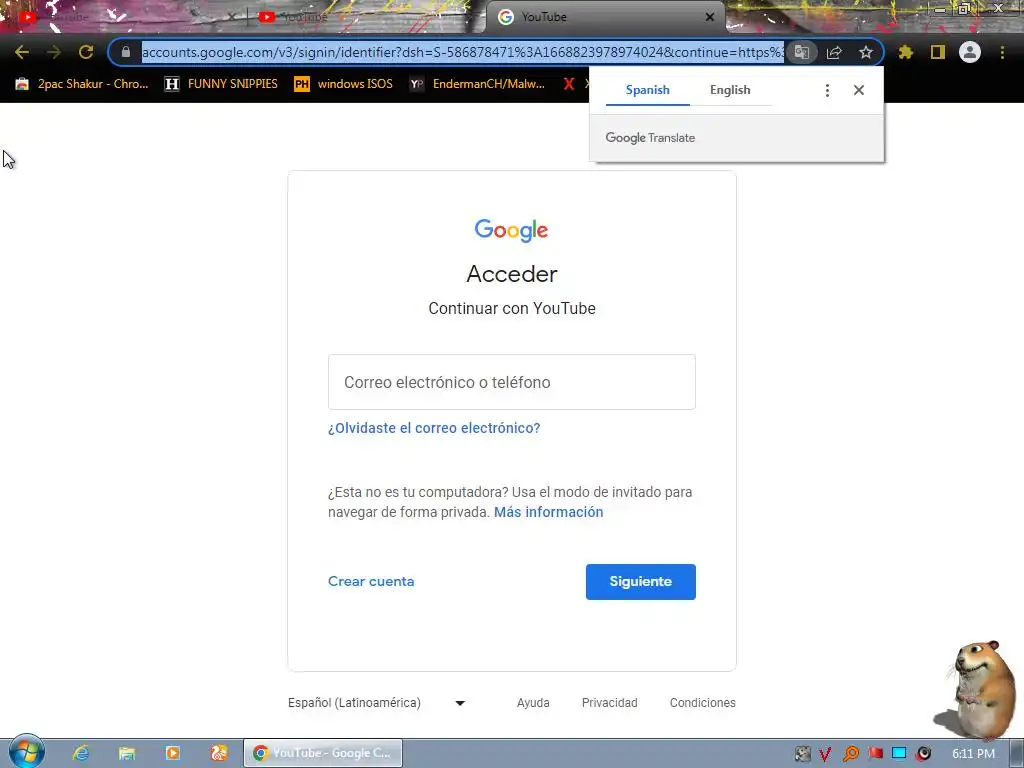Reload the page with the refresh icon
This screenshot has width=1024, height=768.
click(86, 52)
